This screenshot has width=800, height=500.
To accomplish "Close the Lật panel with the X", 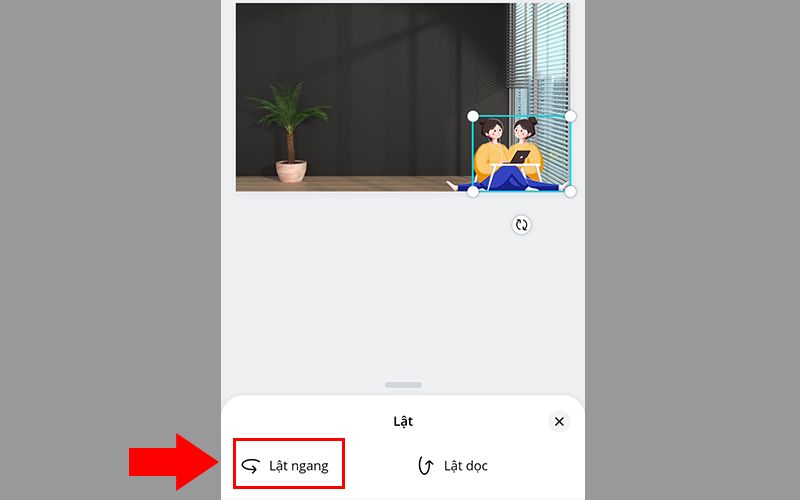I will coord(559,421).
